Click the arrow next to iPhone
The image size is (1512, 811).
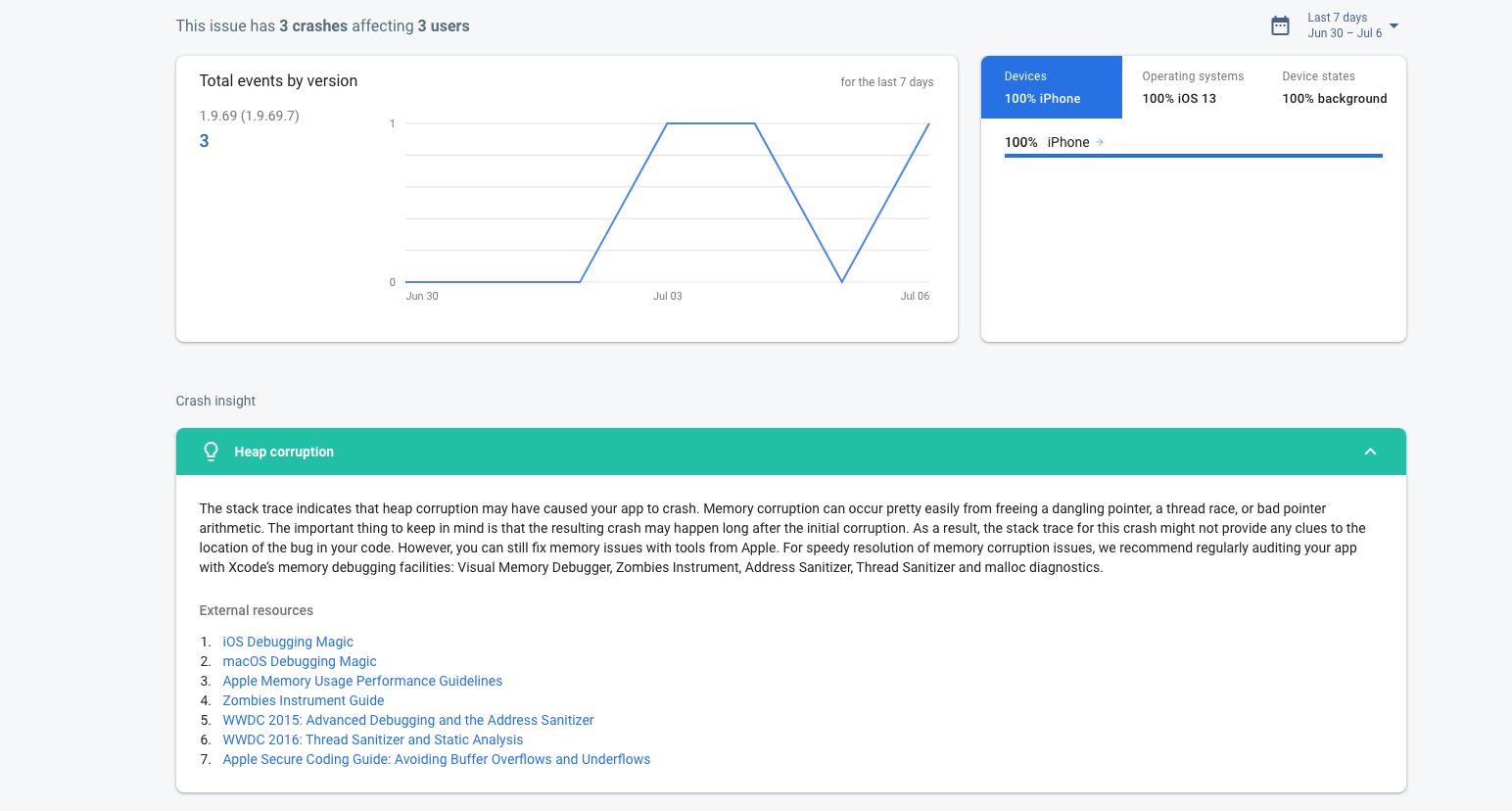tap(1100, 142)
